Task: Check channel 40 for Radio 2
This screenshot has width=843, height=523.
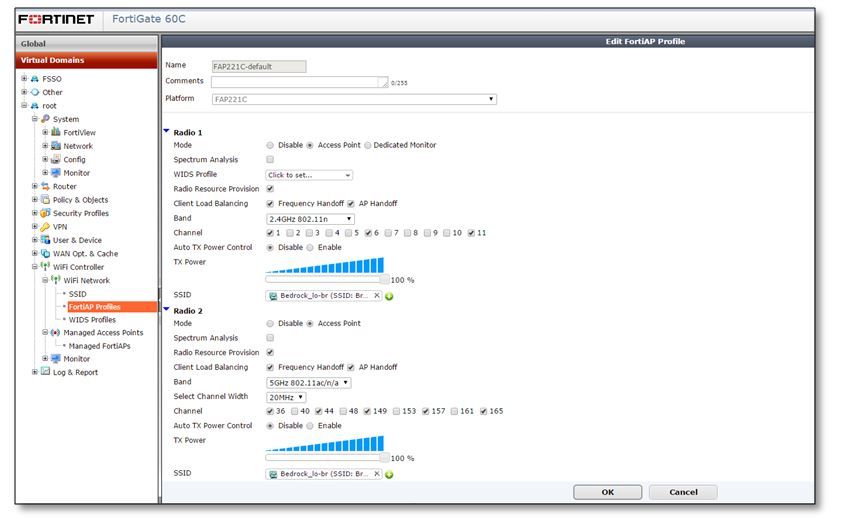Action: tap(295, 411)
